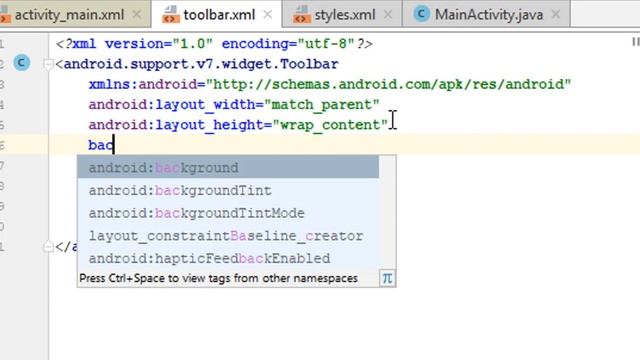Click the class icon on MainActivity.java tab

(x=421, y=14)
